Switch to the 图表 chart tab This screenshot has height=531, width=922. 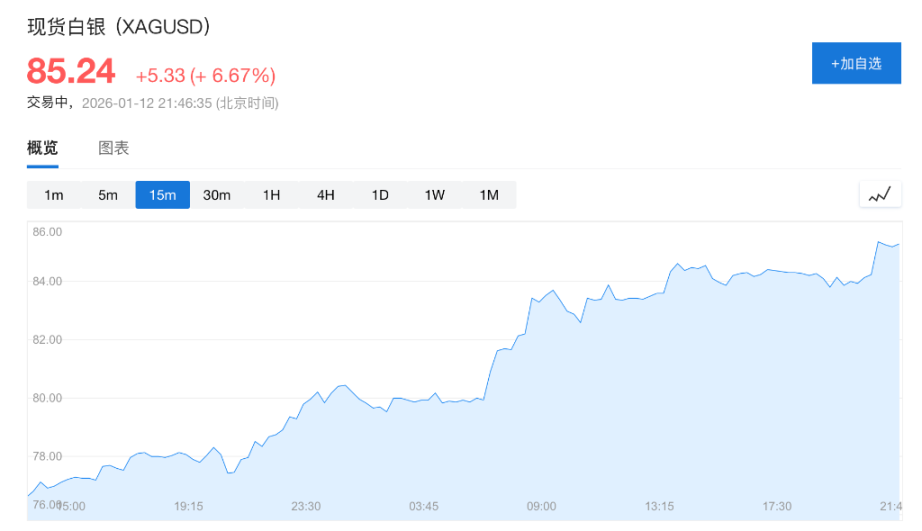pyautogui.click(x=113, y=148)
